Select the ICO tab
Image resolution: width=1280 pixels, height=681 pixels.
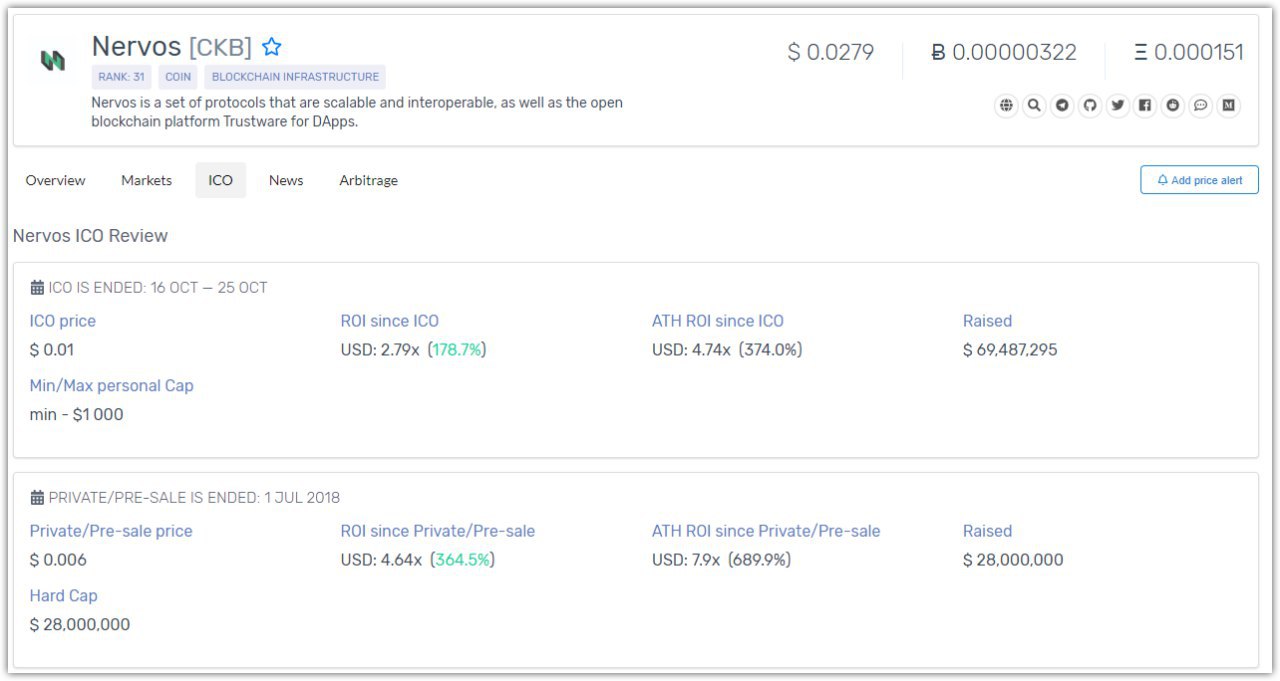[220, 180]
